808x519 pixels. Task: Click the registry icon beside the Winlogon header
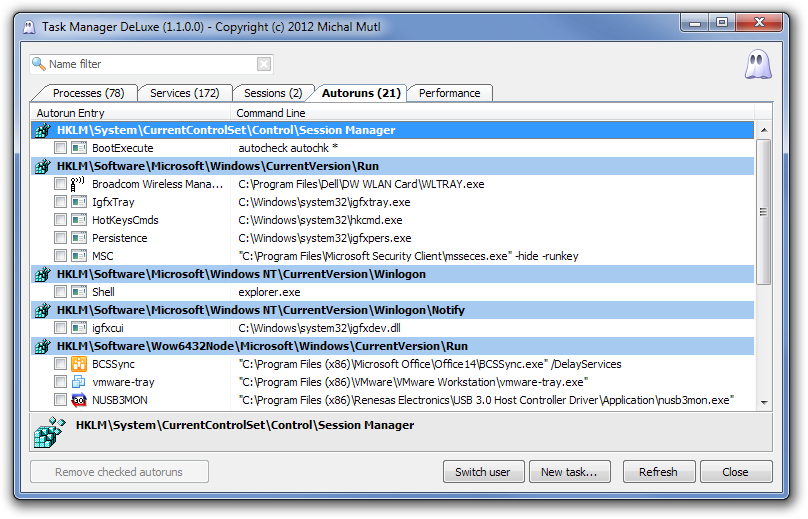[43, 274]
